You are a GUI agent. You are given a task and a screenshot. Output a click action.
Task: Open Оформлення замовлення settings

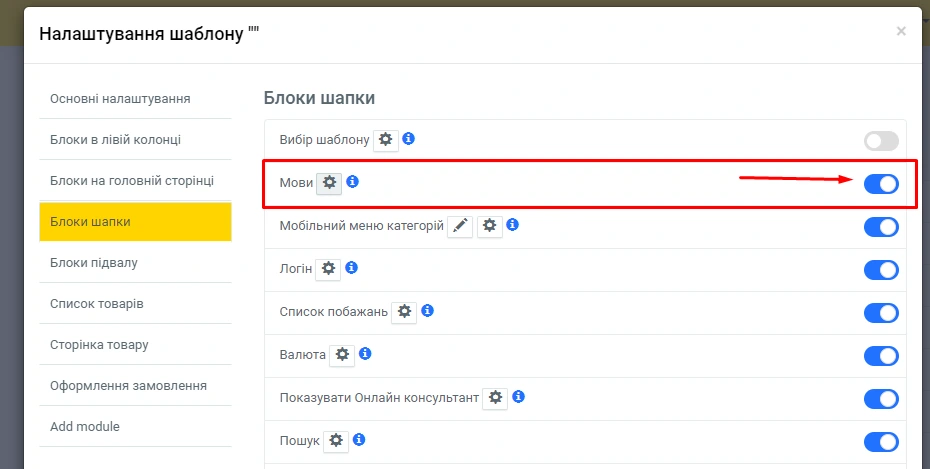point(135,386)
